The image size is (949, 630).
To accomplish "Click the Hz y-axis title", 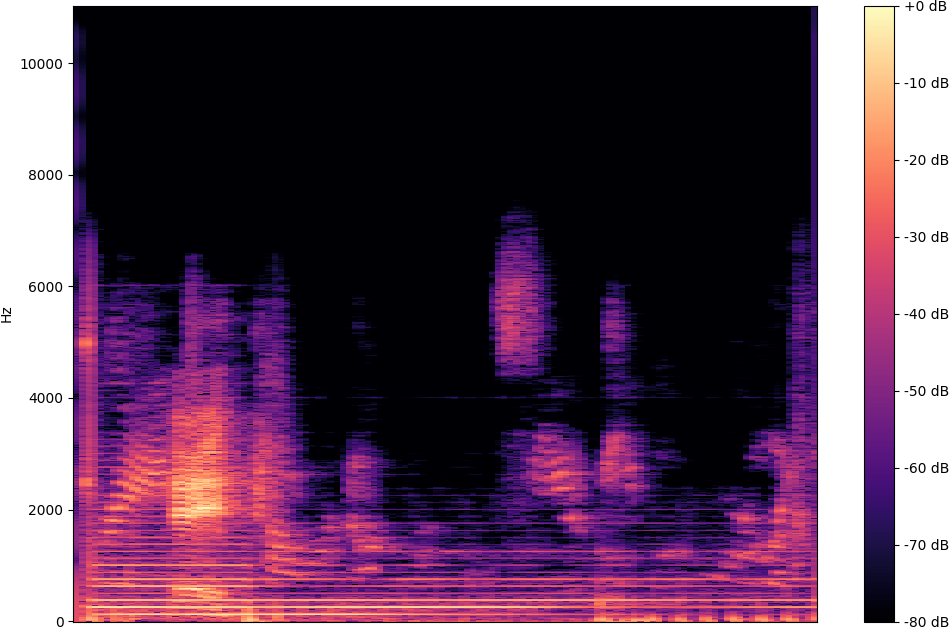I will coord(7,315).
